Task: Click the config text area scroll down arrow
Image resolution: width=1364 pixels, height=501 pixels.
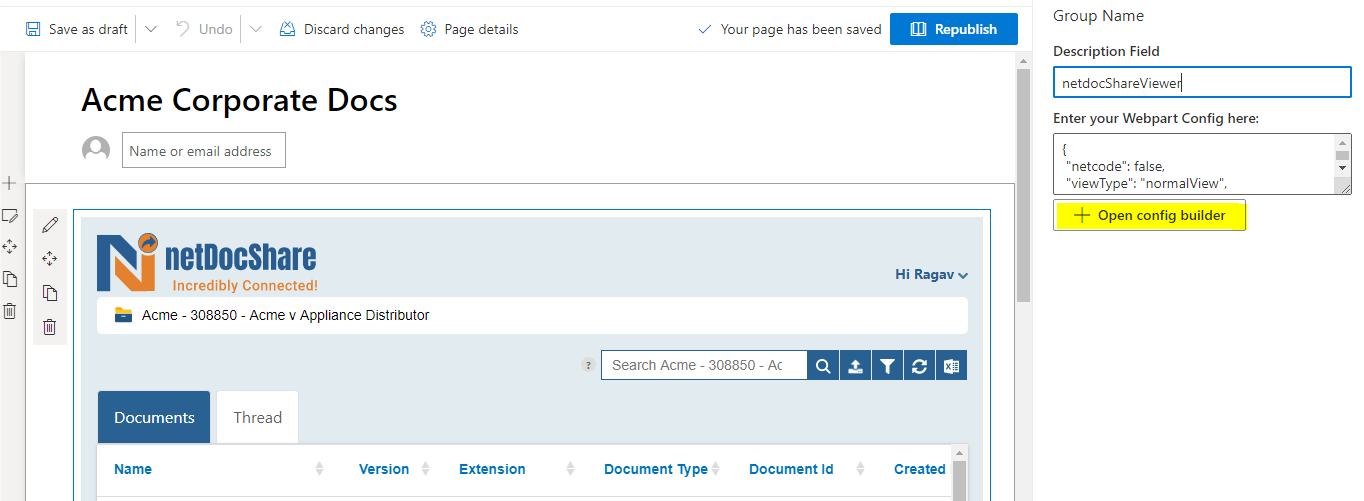Action: 1343,166
